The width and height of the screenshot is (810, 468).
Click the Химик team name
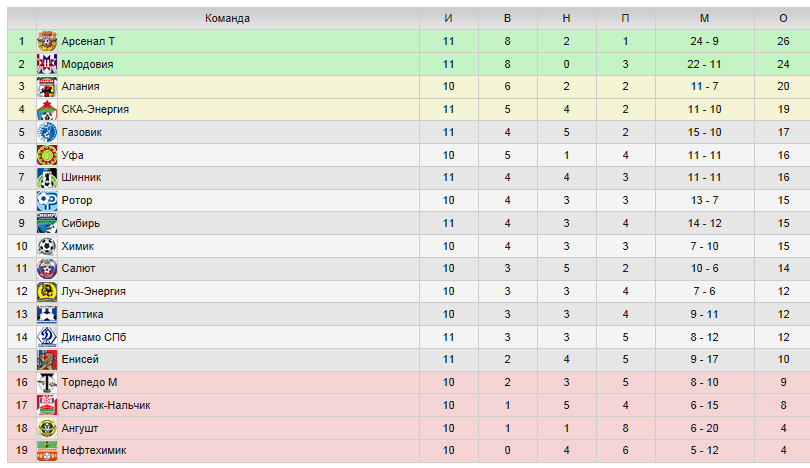click(x=77, y=246)
